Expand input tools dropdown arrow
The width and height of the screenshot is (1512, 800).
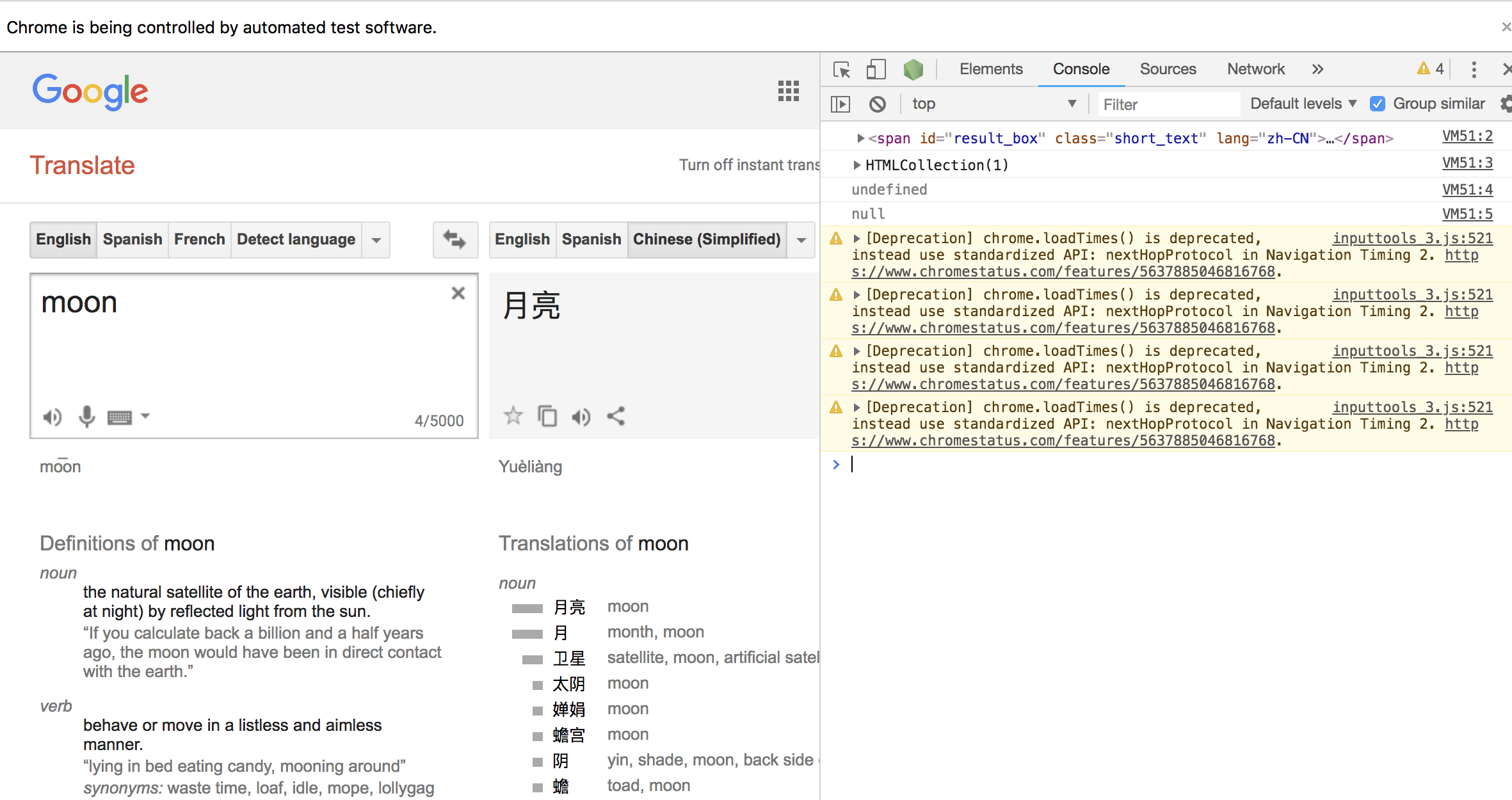click(145, 416)
